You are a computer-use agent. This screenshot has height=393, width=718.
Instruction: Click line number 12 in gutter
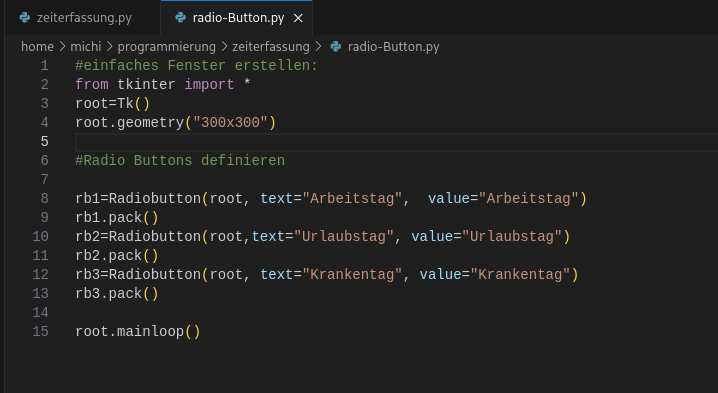coord(40,275)
